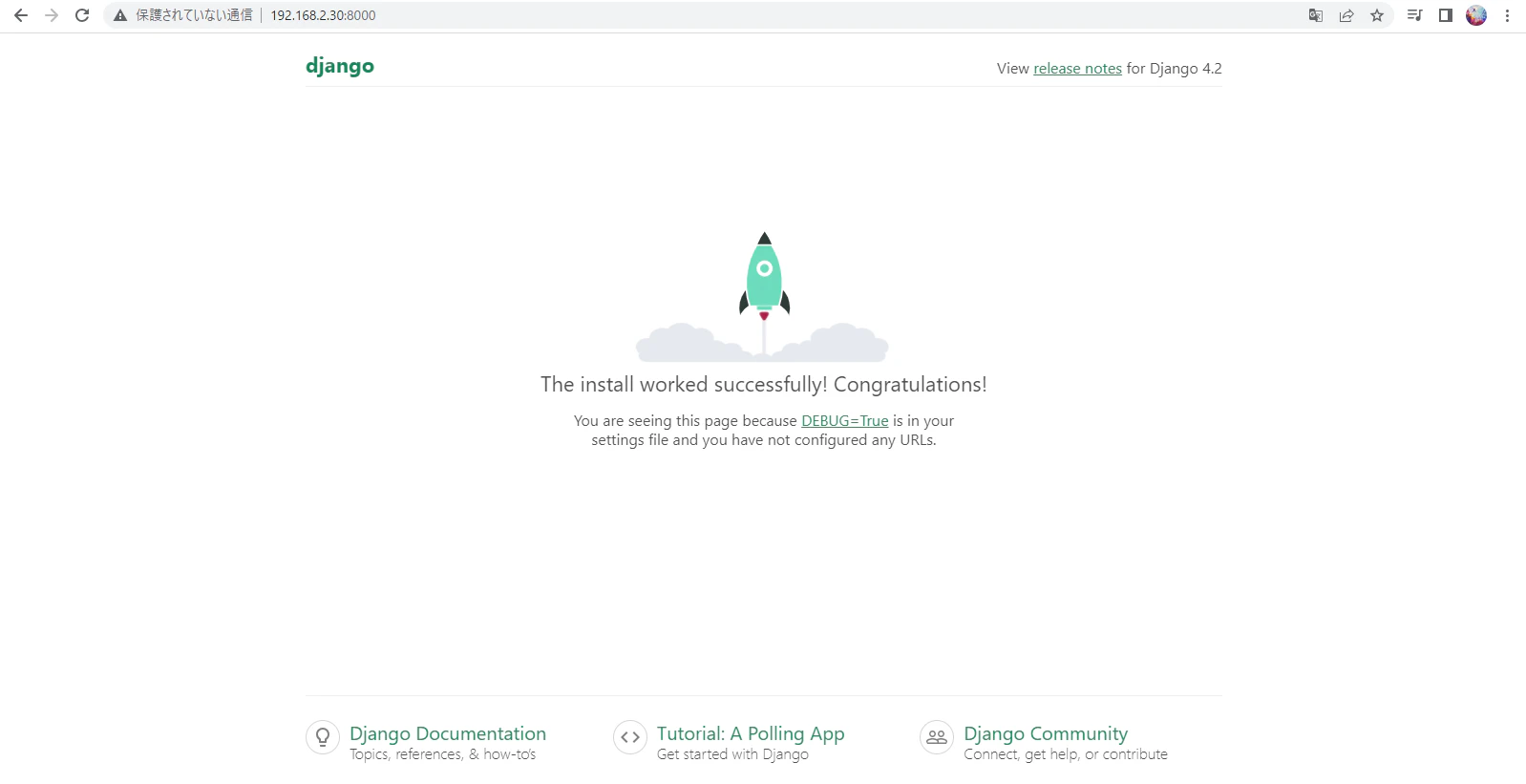
Task: Toggle the browser side panel
Action: tap(1446, 15)
